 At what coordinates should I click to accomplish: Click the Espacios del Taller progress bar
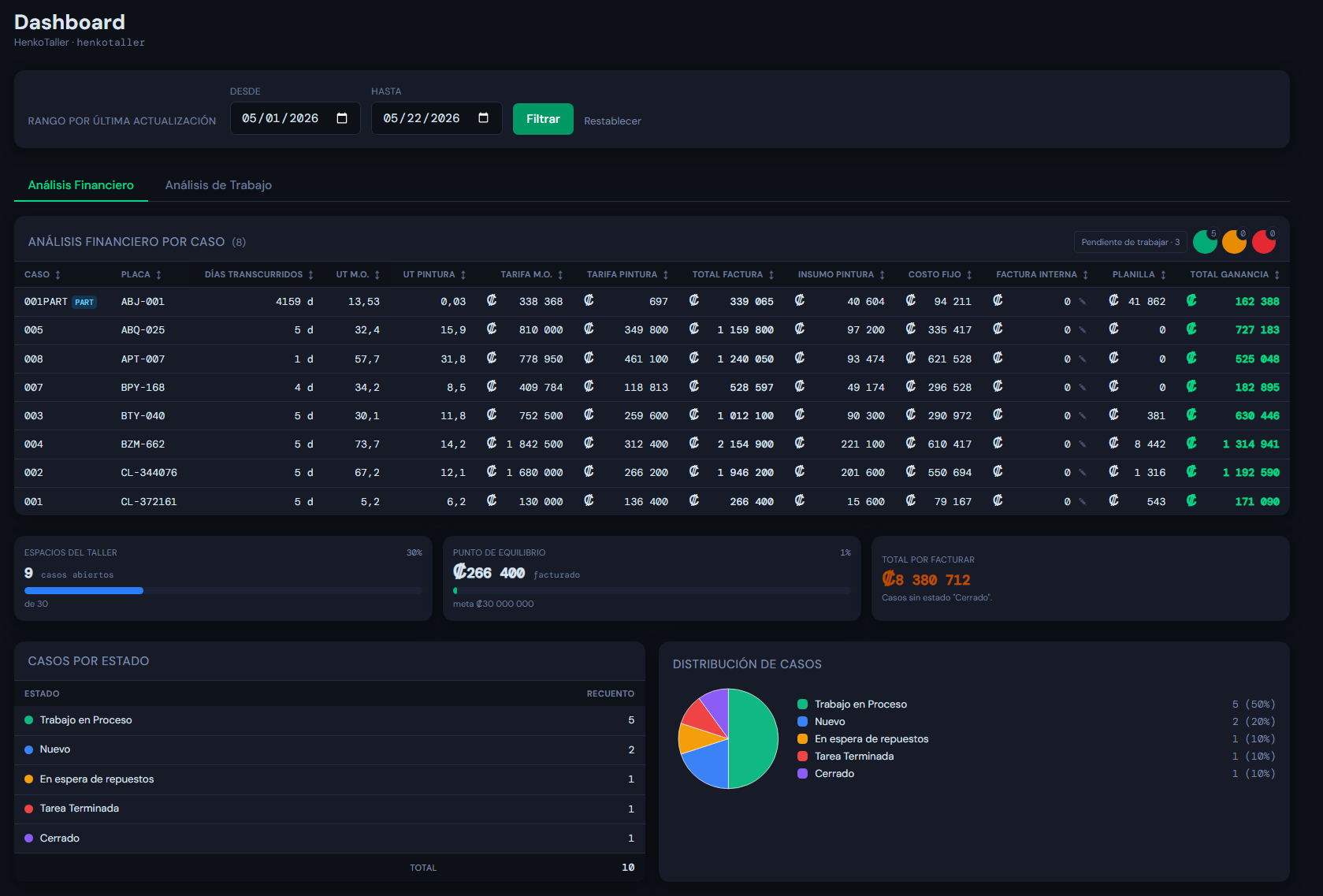[223, 590]
